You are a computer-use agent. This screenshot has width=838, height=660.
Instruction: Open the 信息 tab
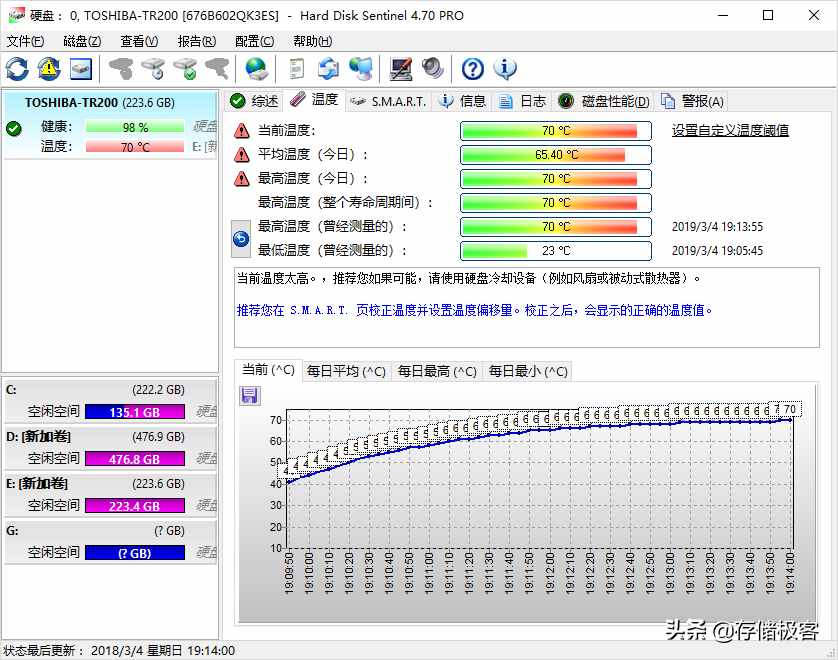463,101
